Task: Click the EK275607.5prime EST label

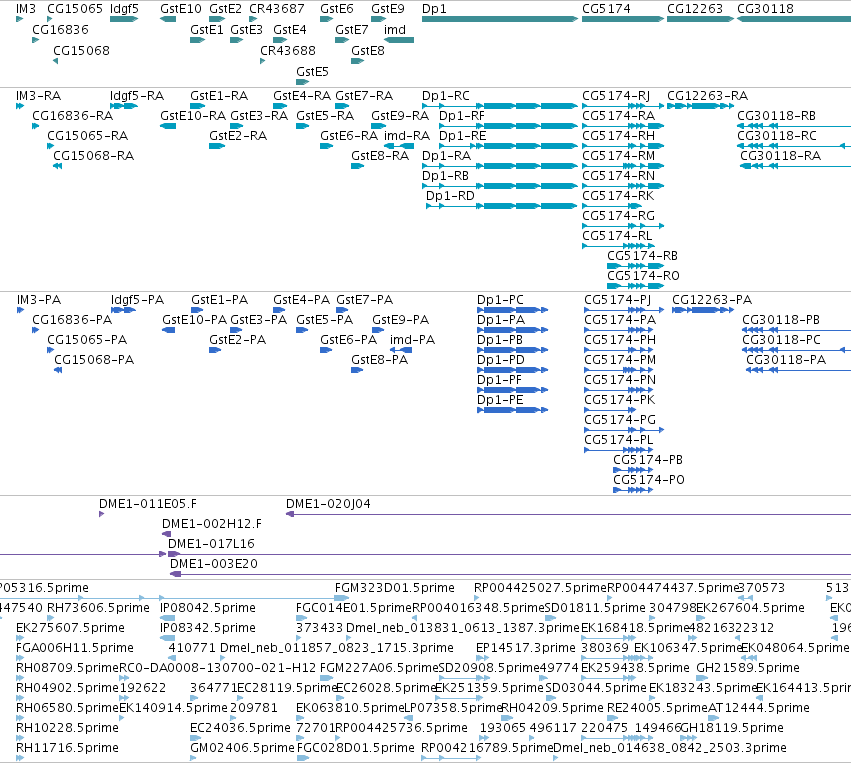Action: tap(71, 628)
